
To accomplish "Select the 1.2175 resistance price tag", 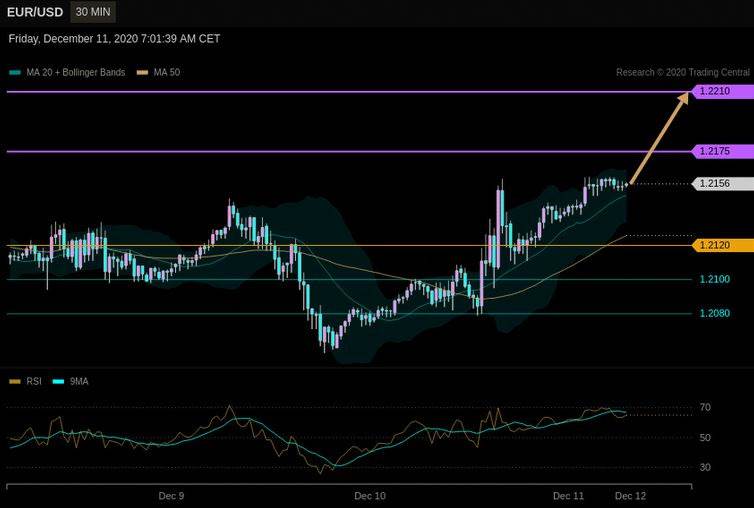I will click(722, 151).
